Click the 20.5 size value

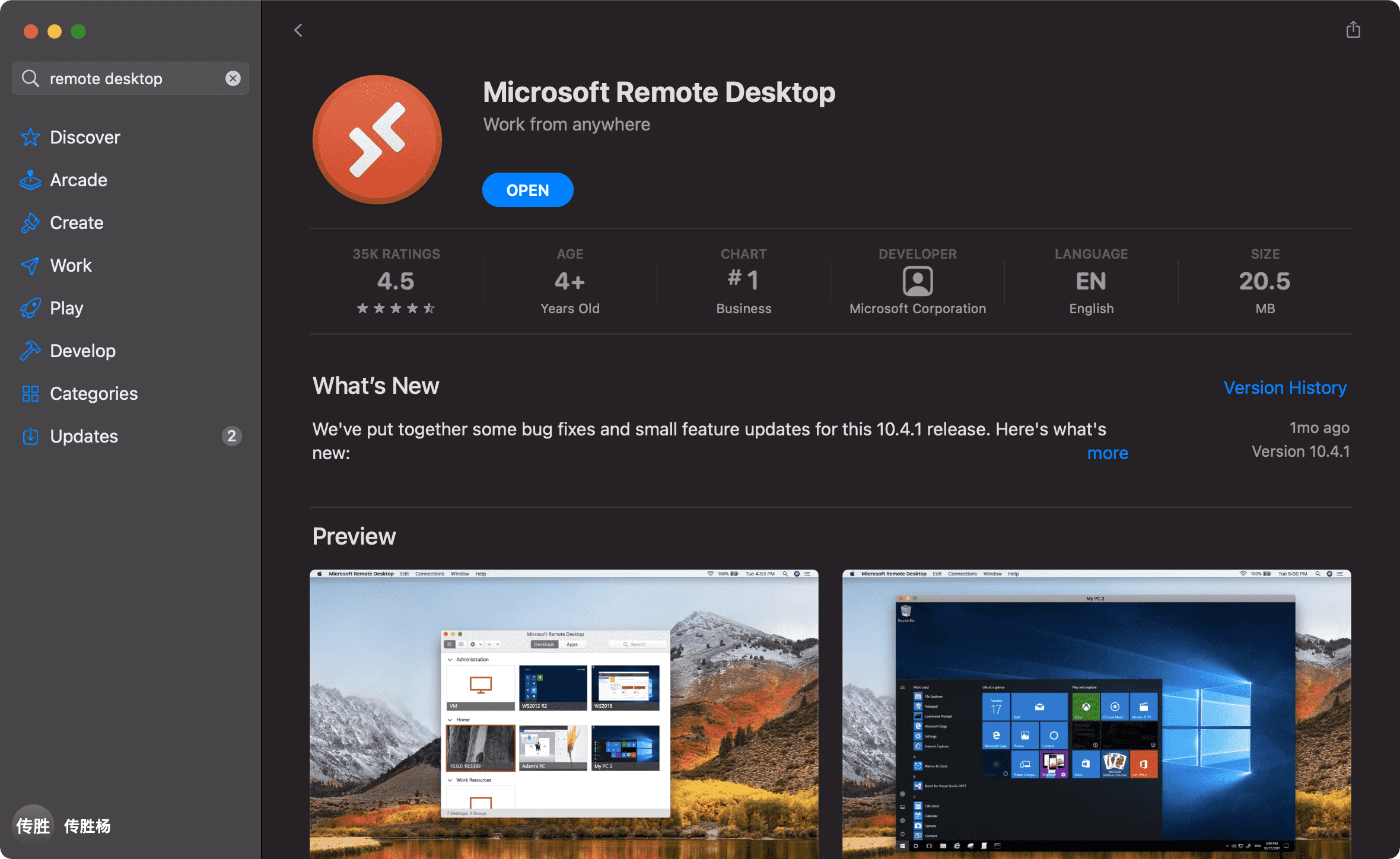click(1265, 281)
